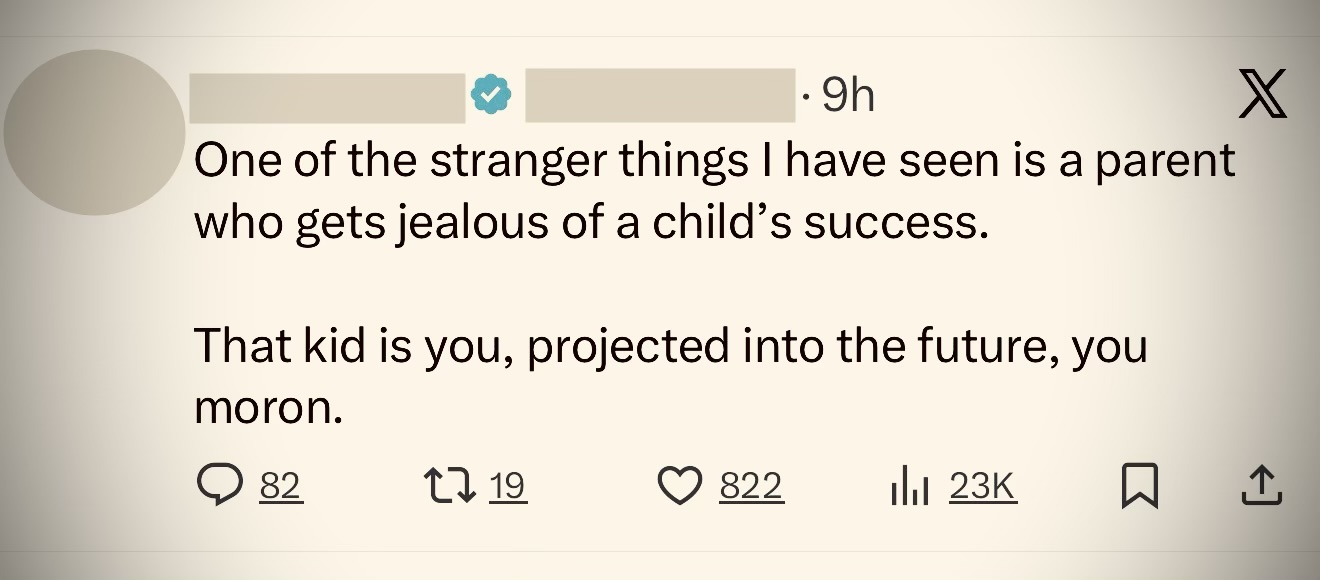This screenshot has height=580, width=1320.
Task: Click the blurred username handle
Action: coord(660,96)
